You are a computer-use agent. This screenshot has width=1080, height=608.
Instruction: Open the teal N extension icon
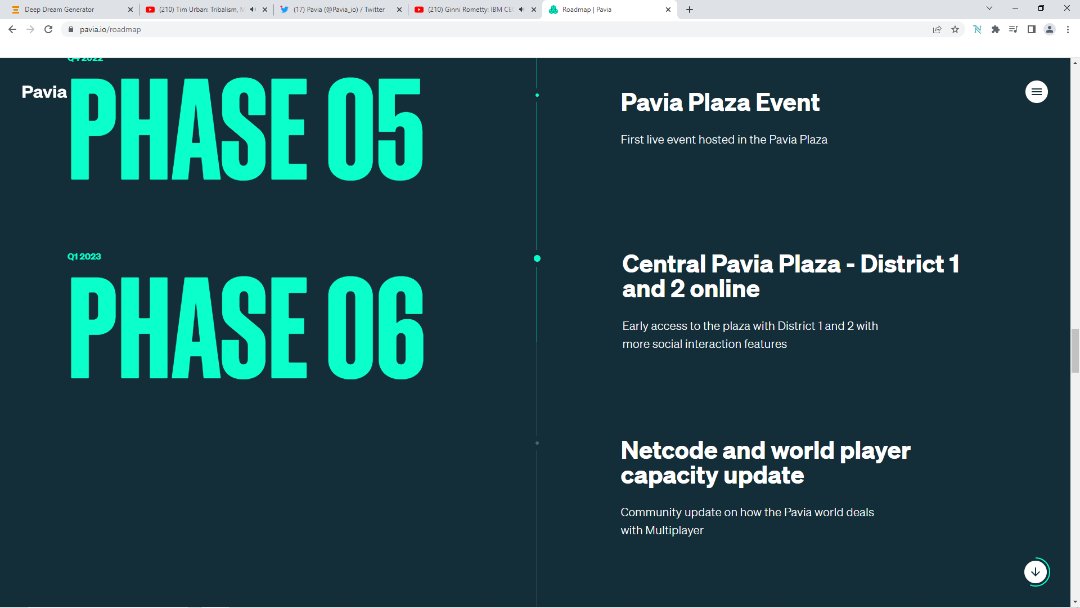977,30
